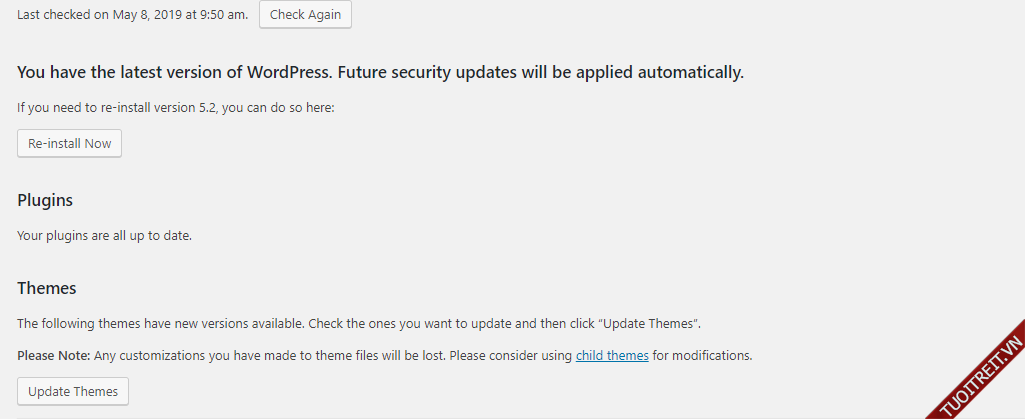The height and width of the screenshot is (419, 1025).
Task: Open the child themes link
Action: click(x=612, y=355)
